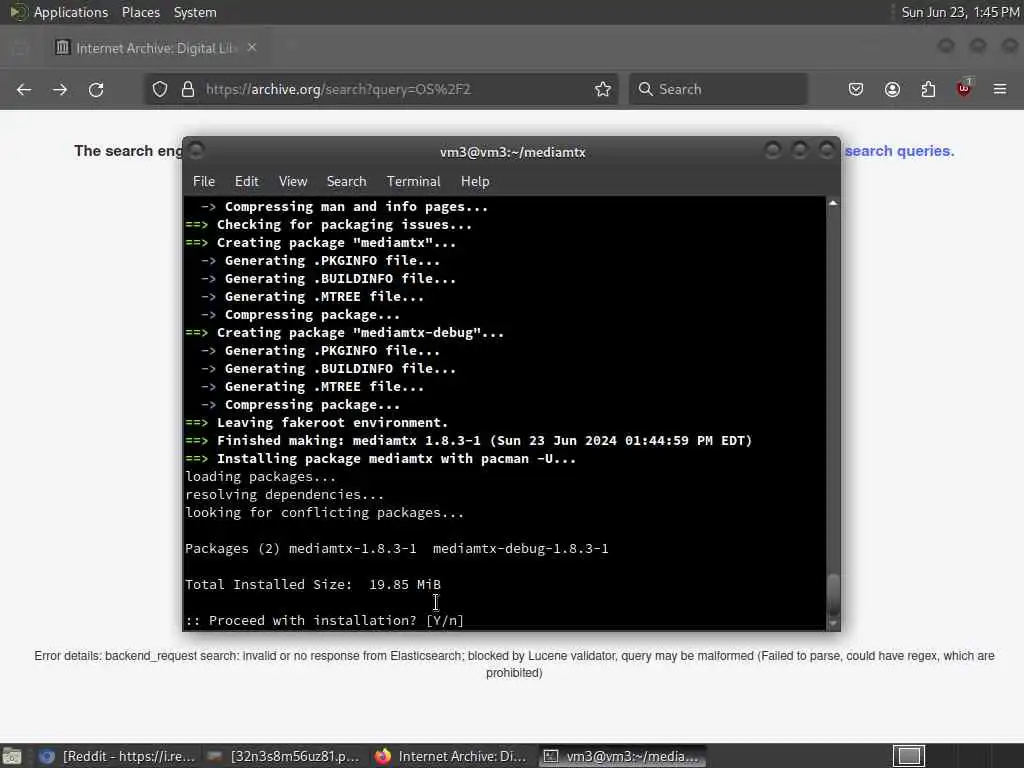
Task: Click the terminal scrollbar thumb
Action: pyautogui.click(x=833, y=595)
